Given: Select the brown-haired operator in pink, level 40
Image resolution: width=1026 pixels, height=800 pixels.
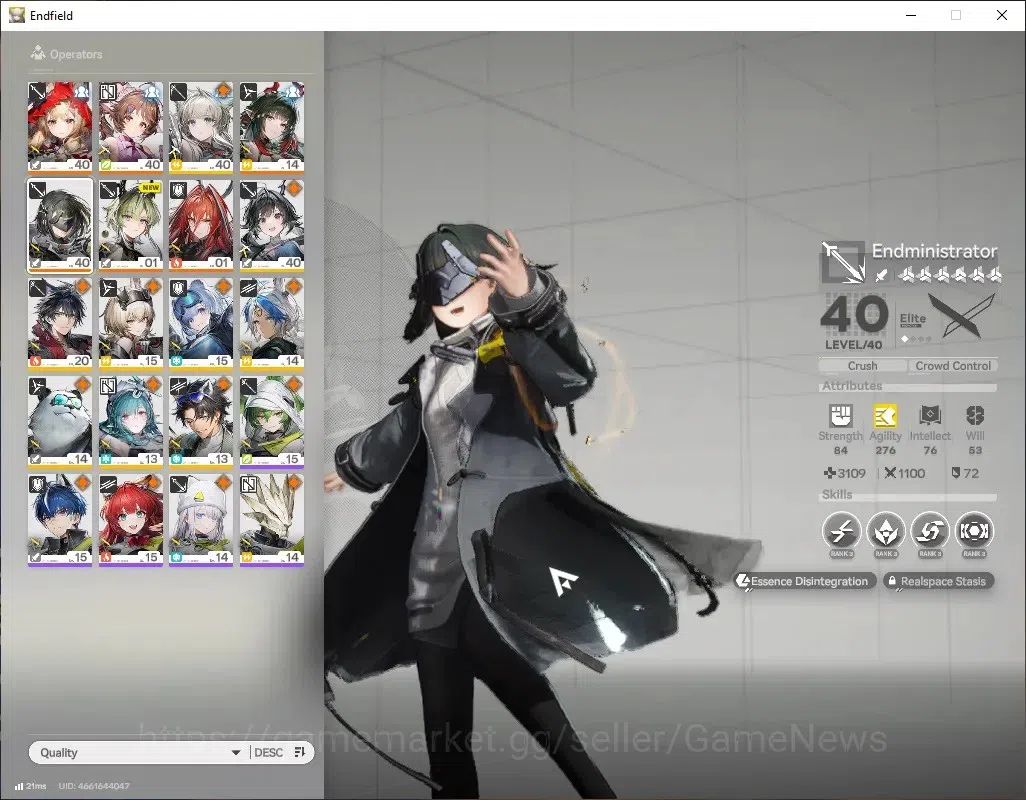Looking at the screenshot, I should click(131, 128).
